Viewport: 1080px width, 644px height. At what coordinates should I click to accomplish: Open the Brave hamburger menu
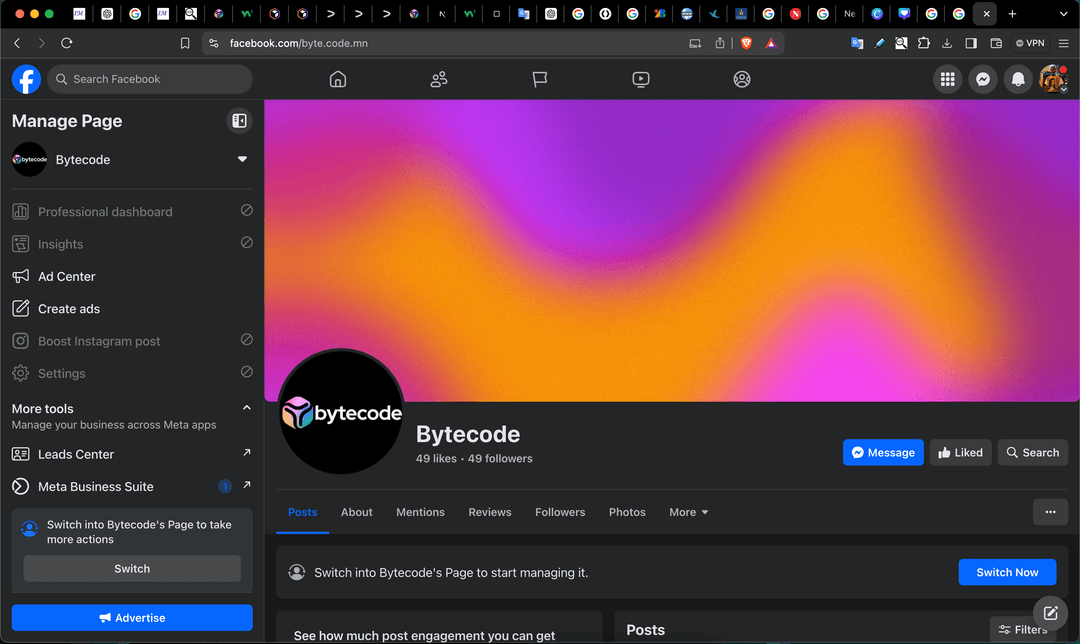1063,43
